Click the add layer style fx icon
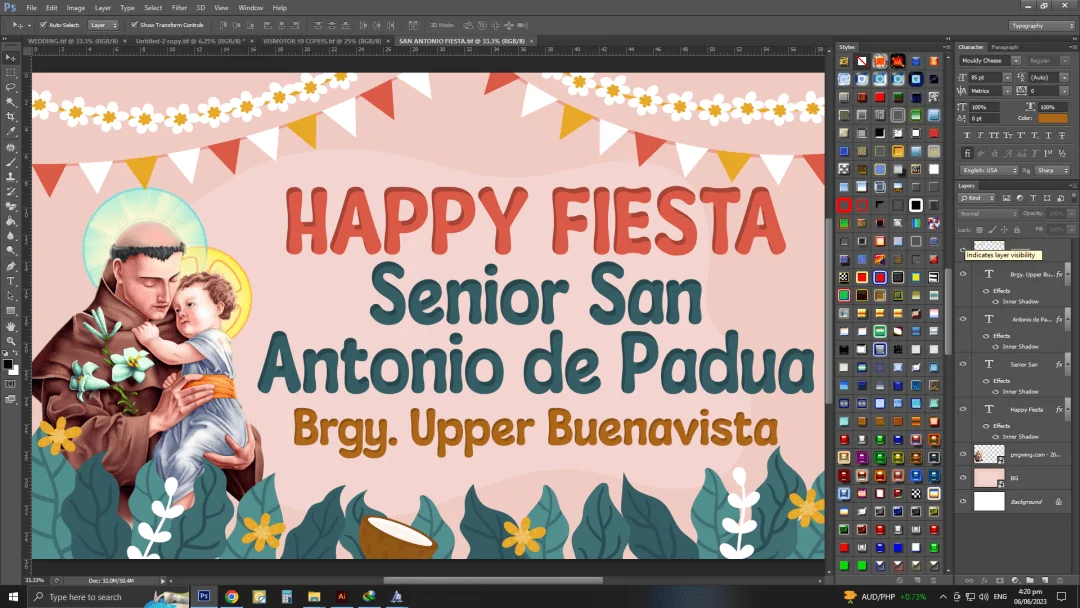 pos(984,580)
